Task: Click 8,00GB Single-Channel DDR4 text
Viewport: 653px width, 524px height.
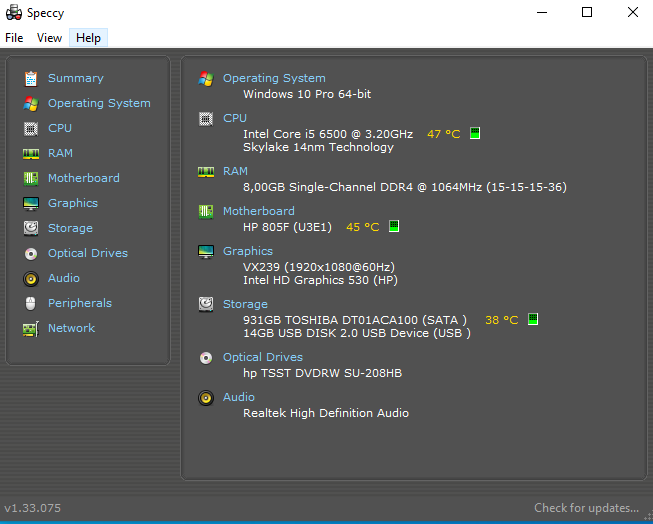Action: click(x=328, y=187)
